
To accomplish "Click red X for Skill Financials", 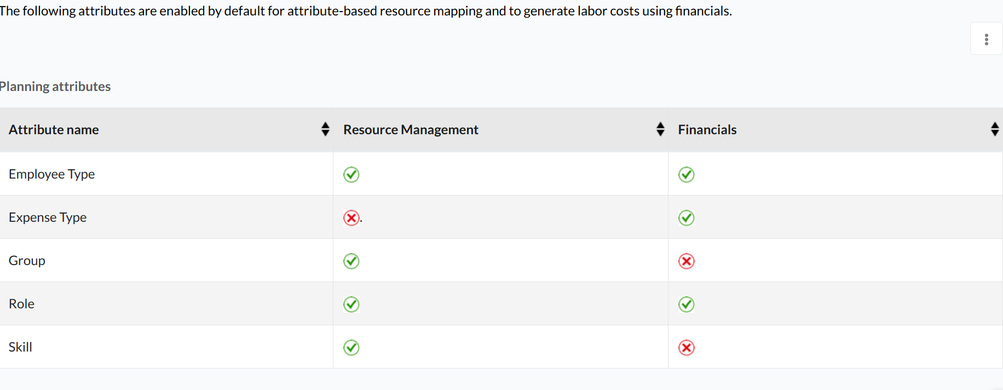I will click(x=686, y=348).
